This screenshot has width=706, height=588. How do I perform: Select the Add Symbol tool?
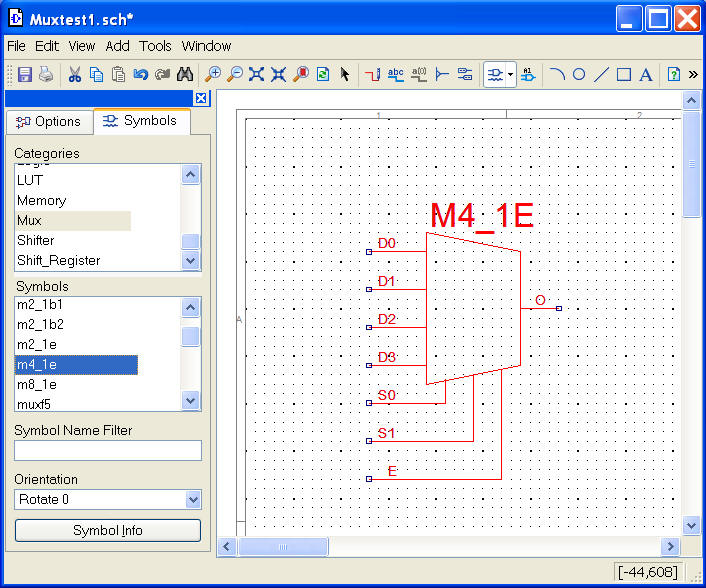495,75
